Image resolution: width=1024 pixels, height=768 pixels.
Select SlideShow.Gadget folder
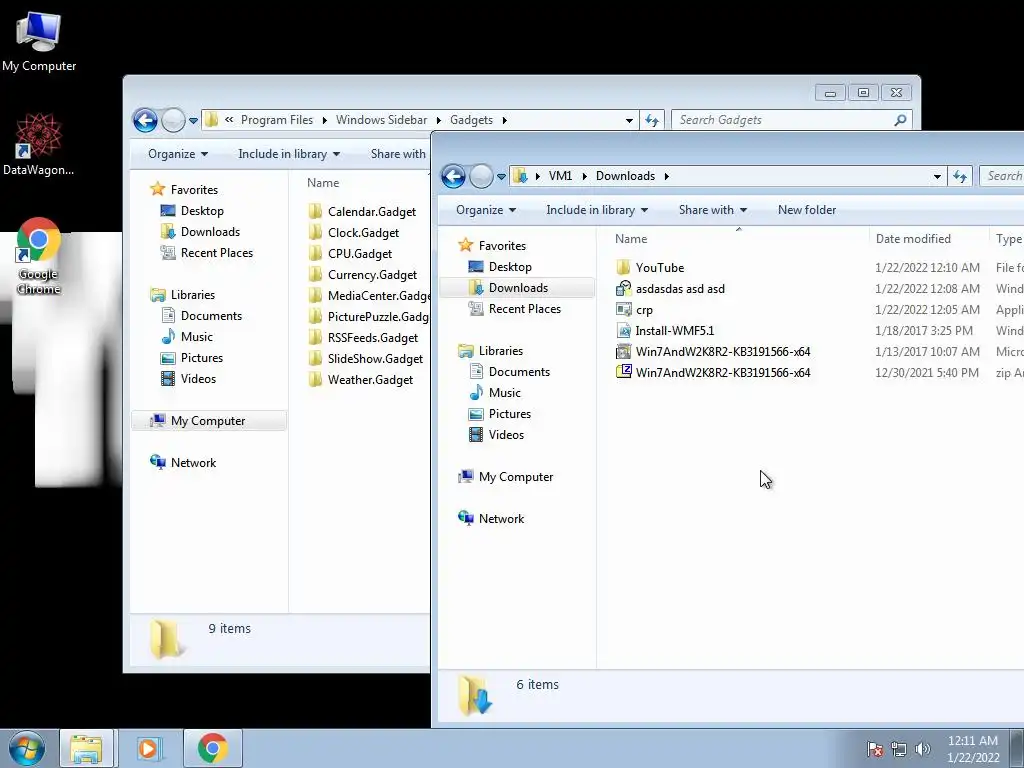(375, 359)
